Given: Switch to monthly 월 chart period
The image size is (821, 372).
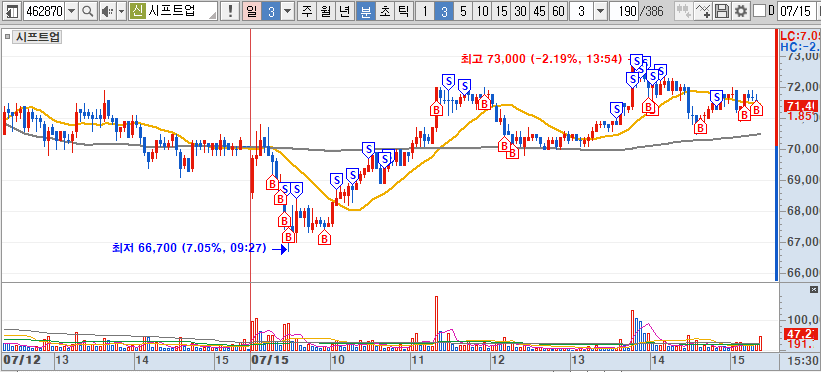Looking at the screenshot, I should (x=325, y=10).
